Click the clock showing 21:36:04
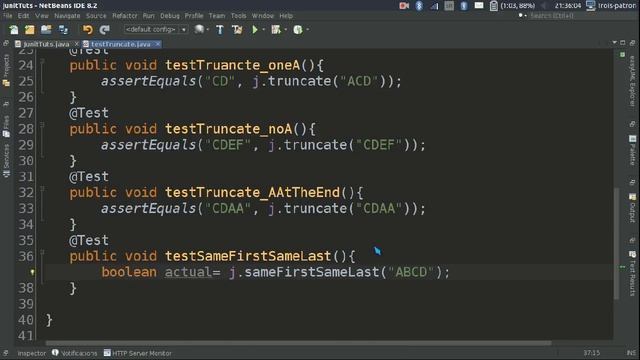 pos(568,6)
